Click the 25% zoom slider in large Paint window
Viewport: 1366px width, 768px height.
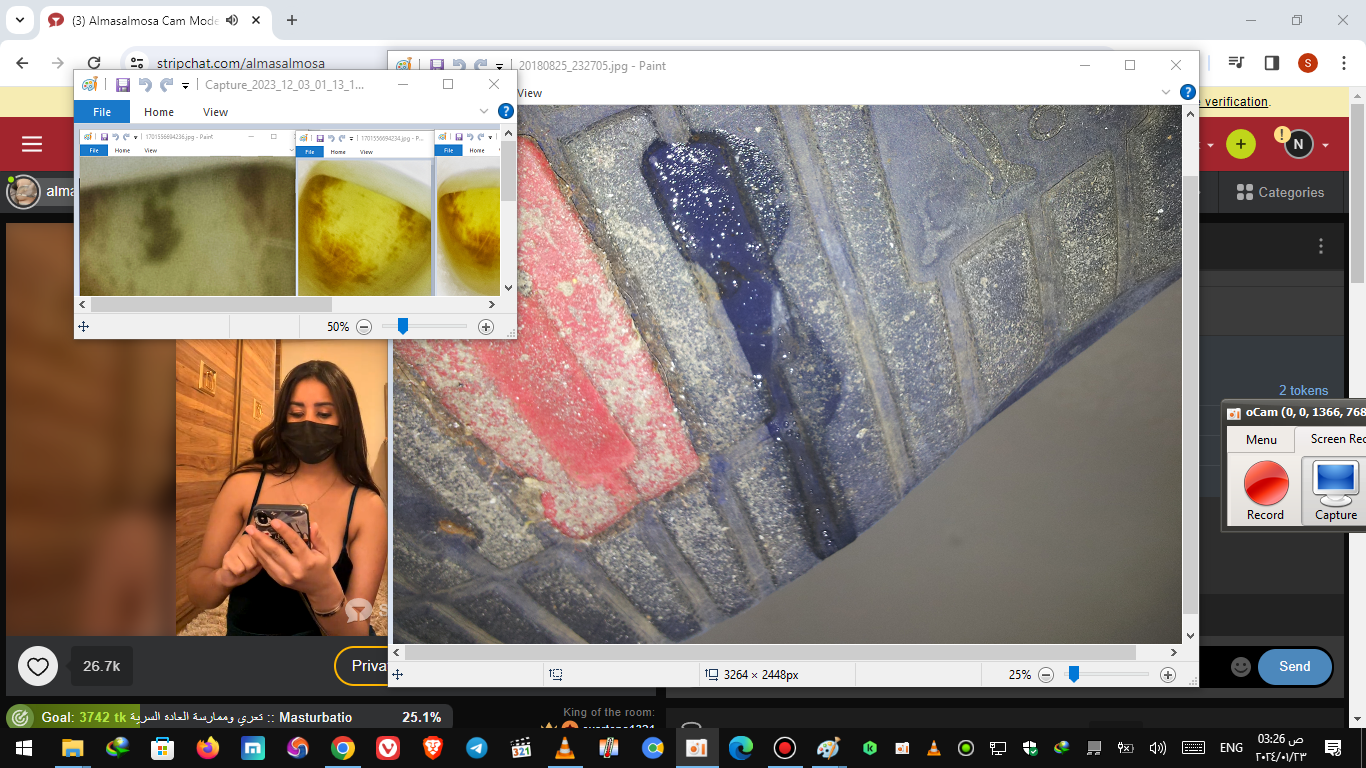point(1073,675)
